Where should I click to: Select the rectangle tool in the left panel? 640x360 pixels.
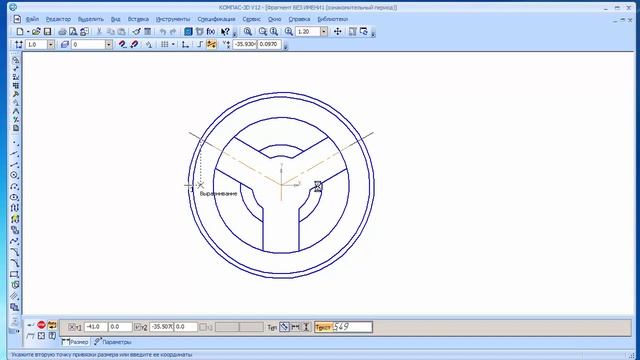tap(15, 274)
